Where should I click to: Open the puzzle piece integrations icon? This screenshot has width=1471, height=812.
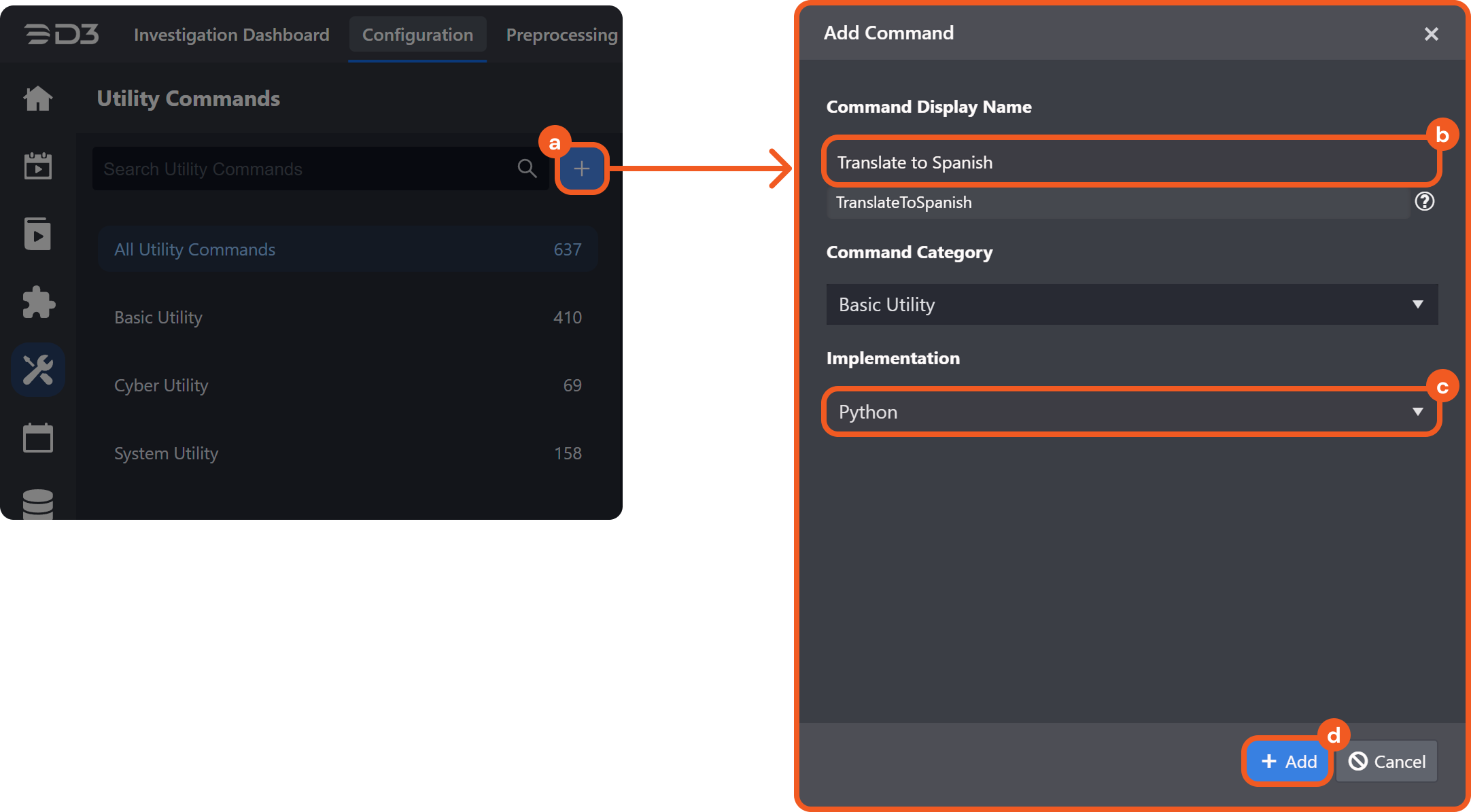point(38,302)
